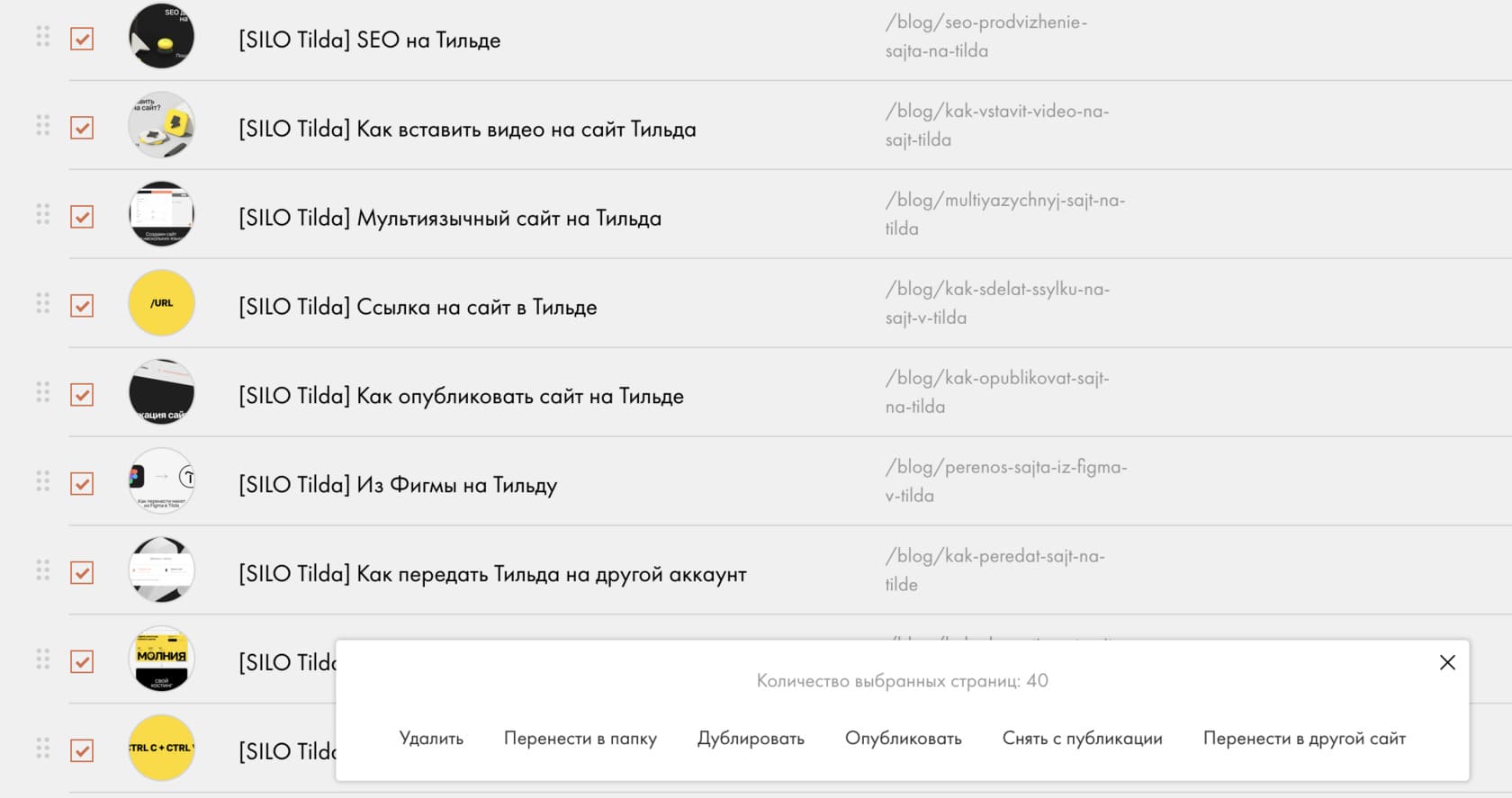Toggle checkbox for Как опубликовать сайт на Тильде

coord(82,395)
